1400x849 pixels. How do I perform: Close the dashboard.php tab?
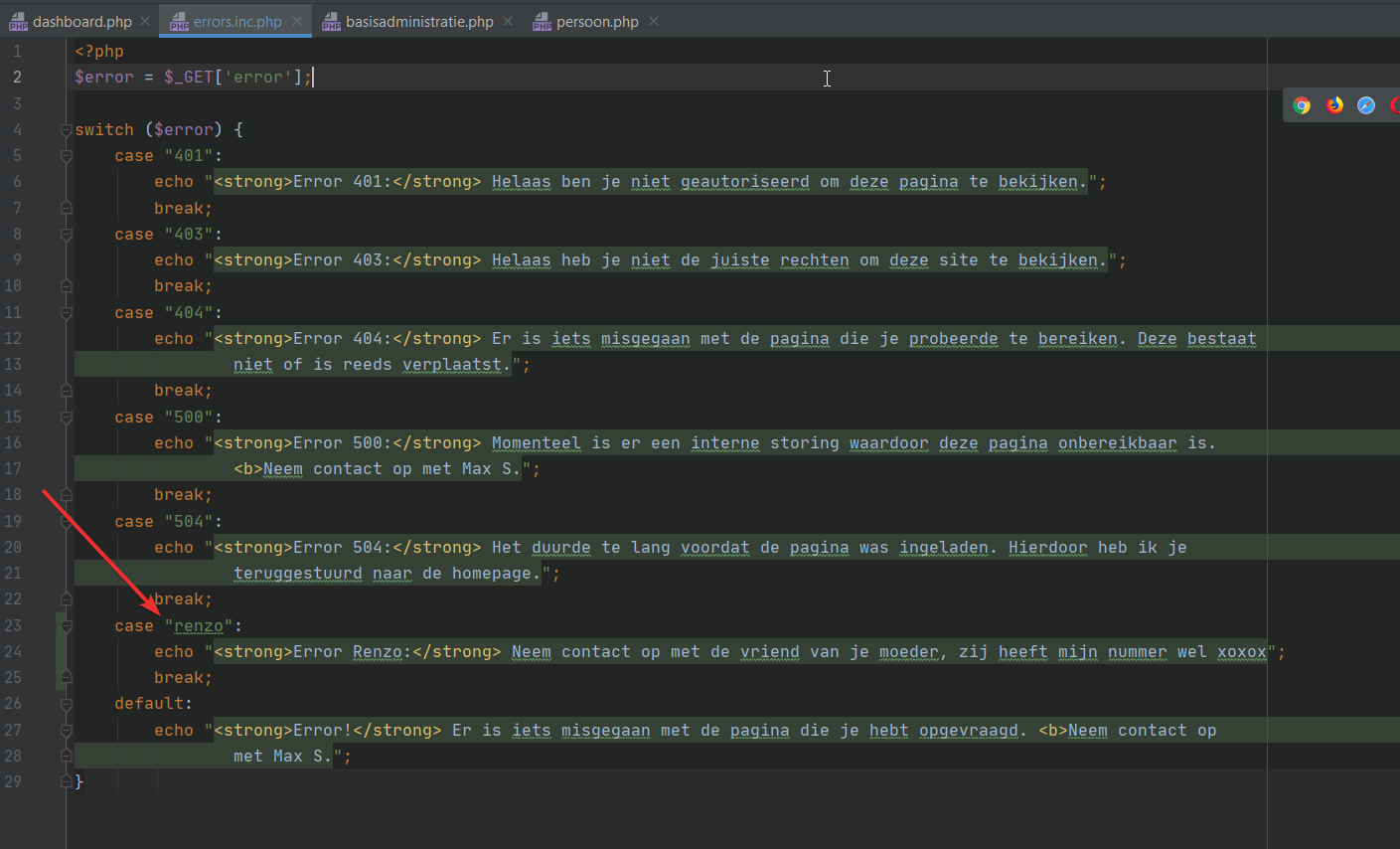pyautogui.click(x=145, y=21)
